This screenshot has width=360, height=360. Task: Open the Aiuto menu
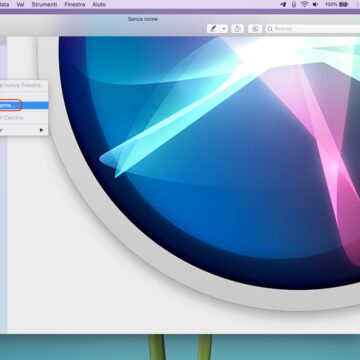(99, 4)
